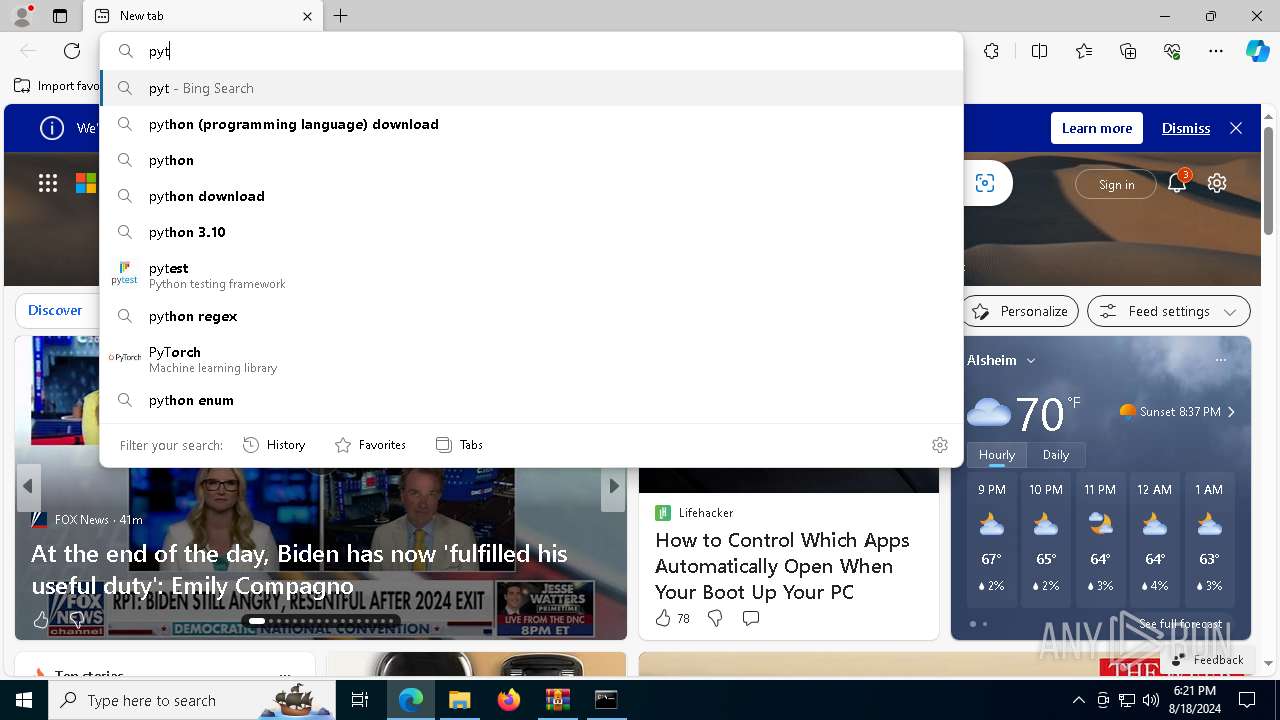Open the Biden 'fulfilled his useful duty' headline

[x=299, y=569]
